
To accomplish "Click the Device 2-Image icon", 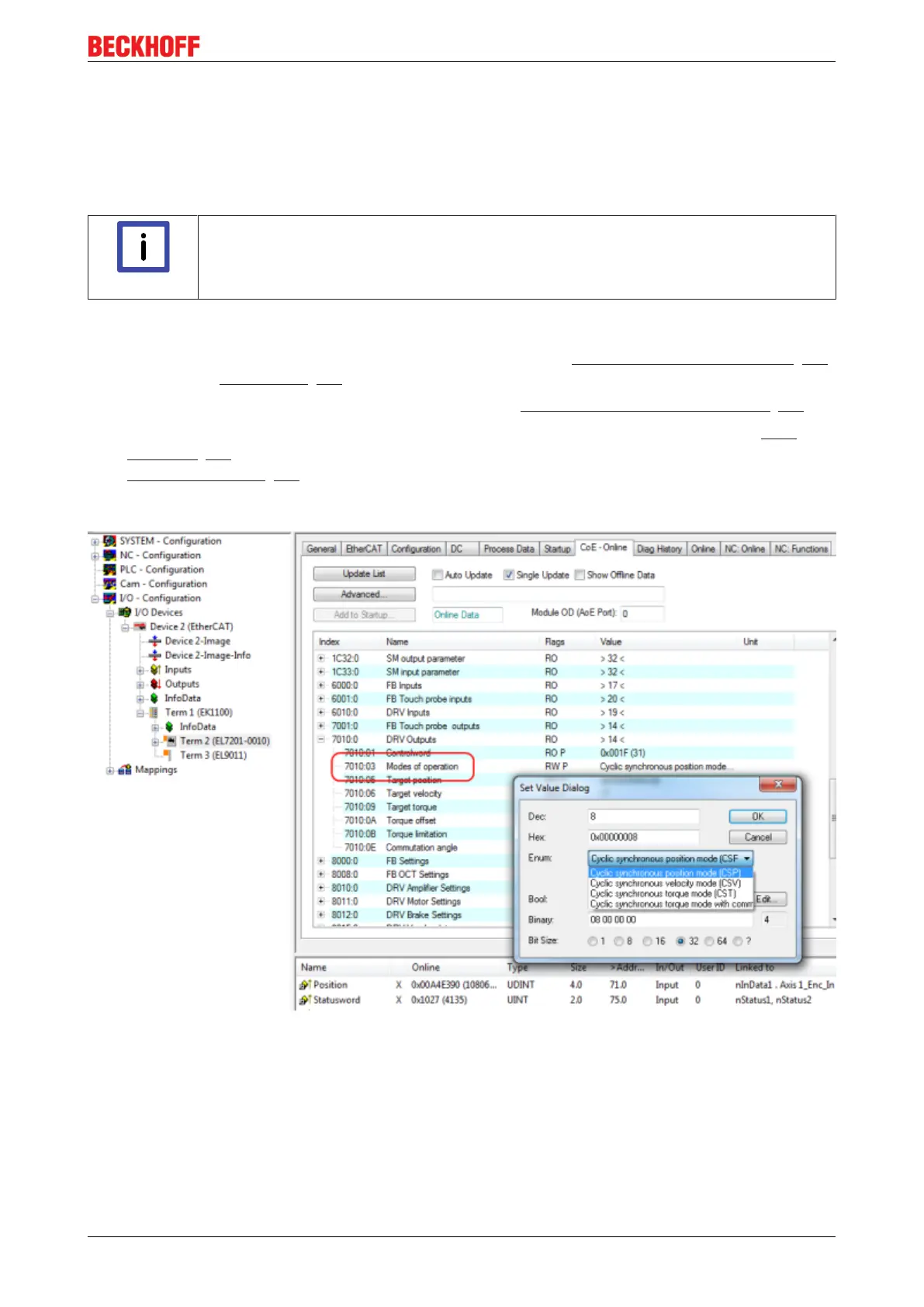I will (154, 641).
